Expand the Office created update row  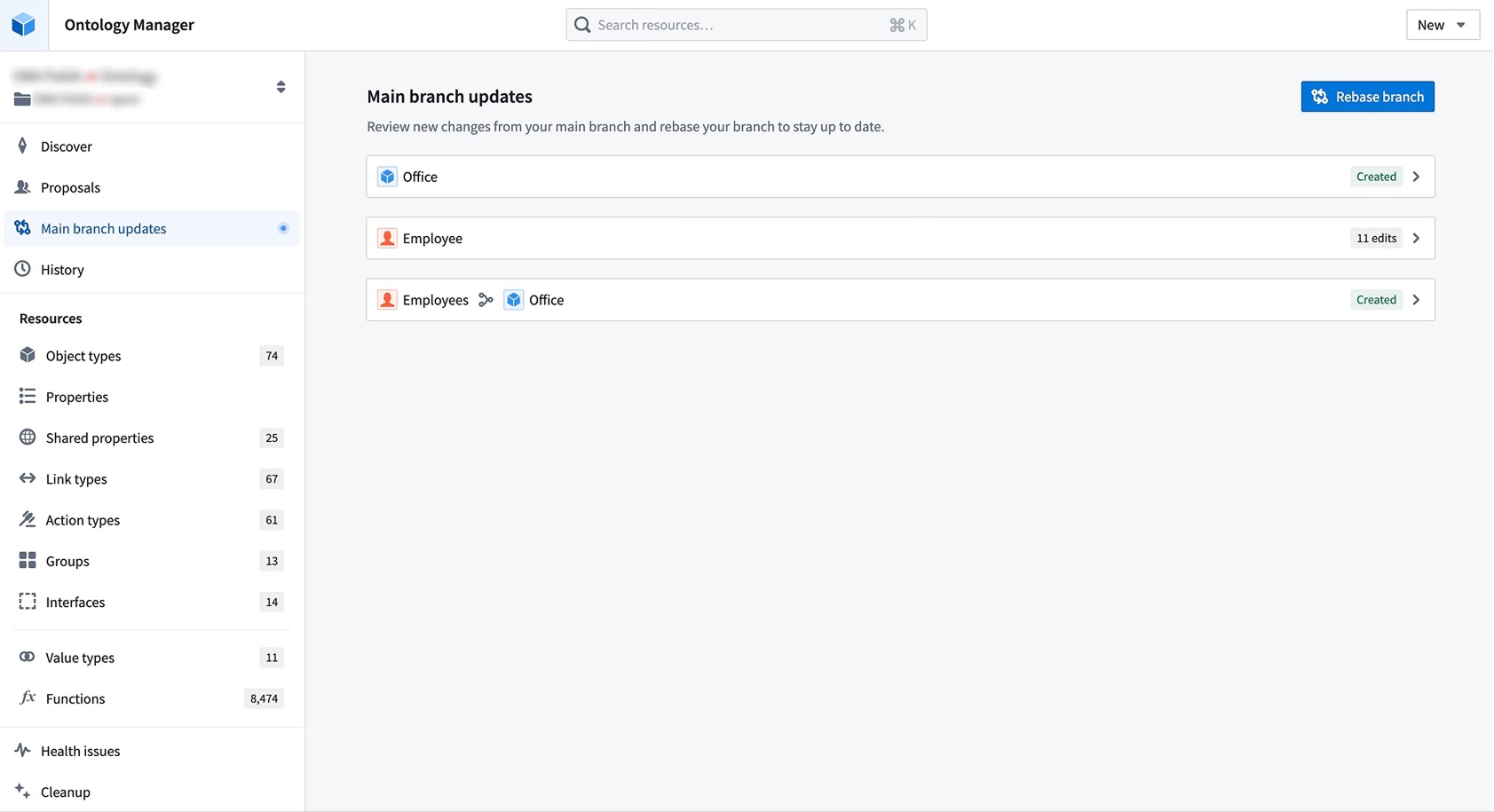click(1417, 176)
